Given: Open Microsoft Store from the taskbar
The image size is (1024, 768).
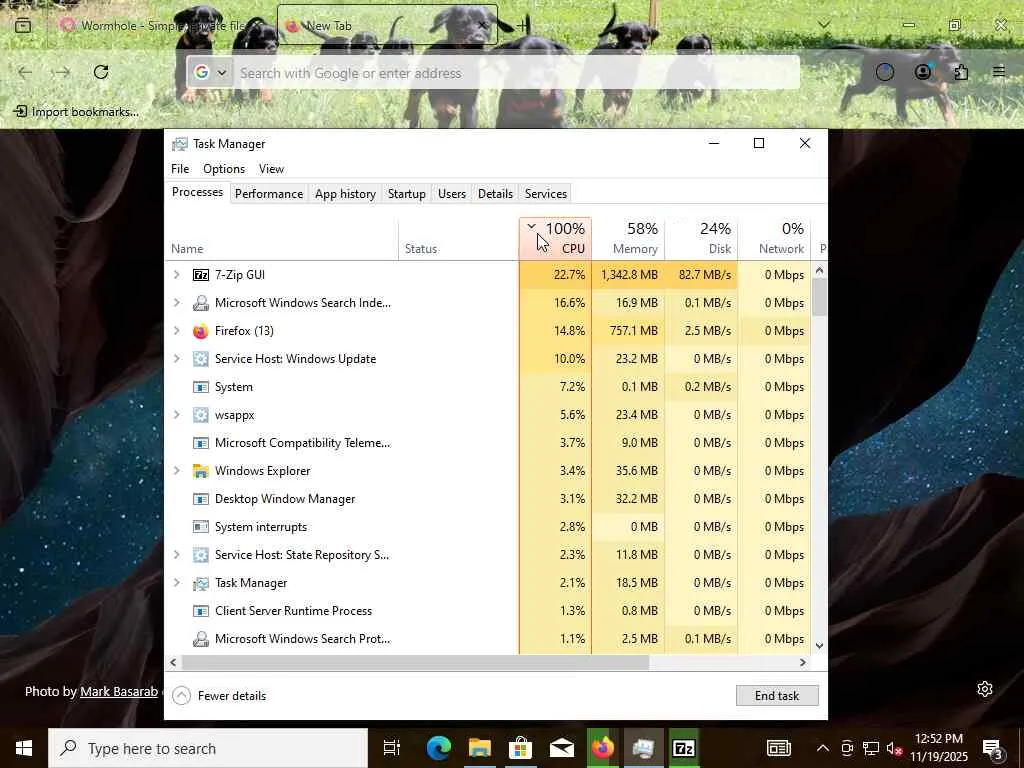Looking at the screenshot, I should click(x=520, y=748).
